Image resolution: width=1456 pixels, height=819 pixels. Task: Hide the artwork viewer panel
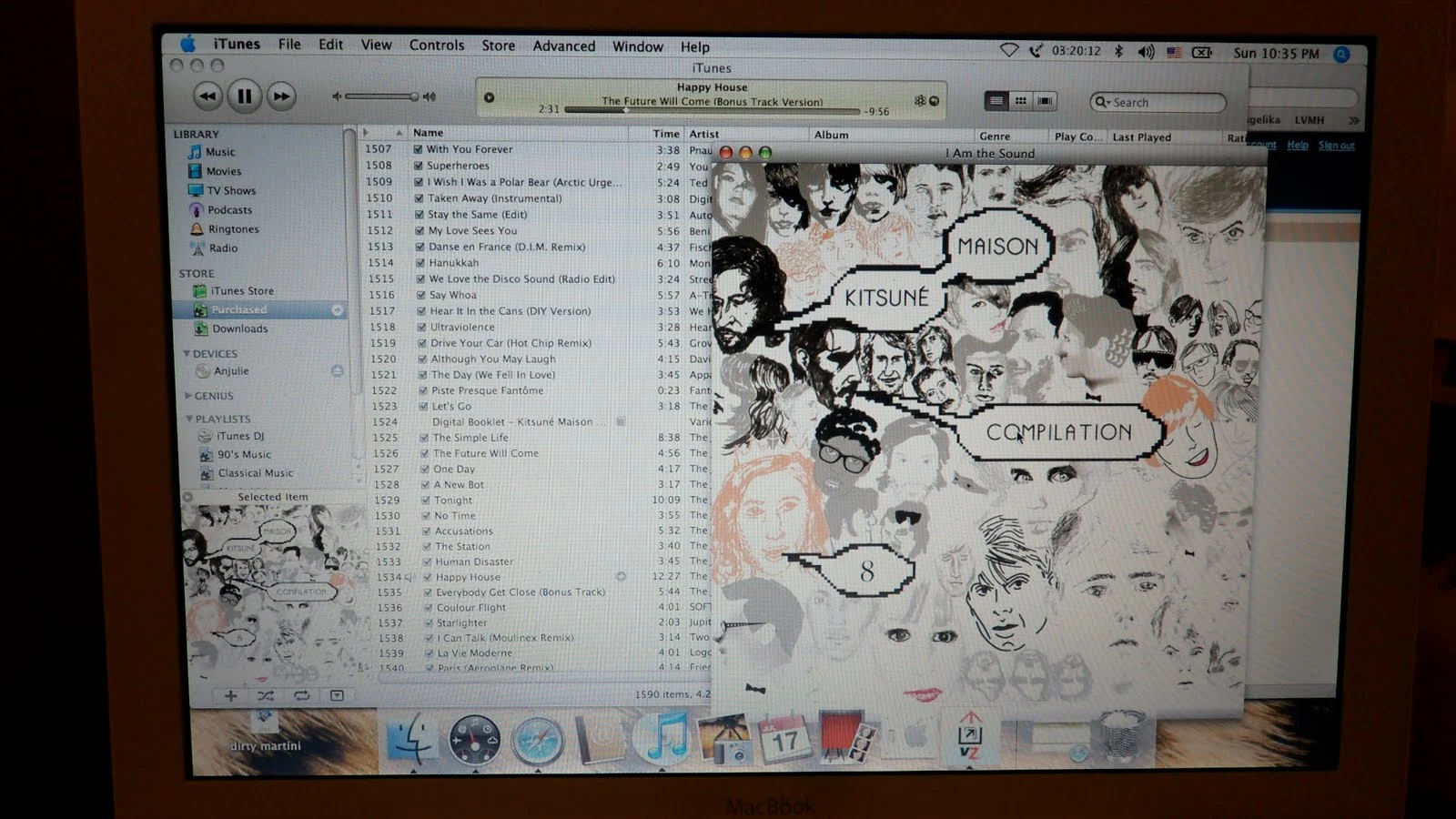point(337,695)
